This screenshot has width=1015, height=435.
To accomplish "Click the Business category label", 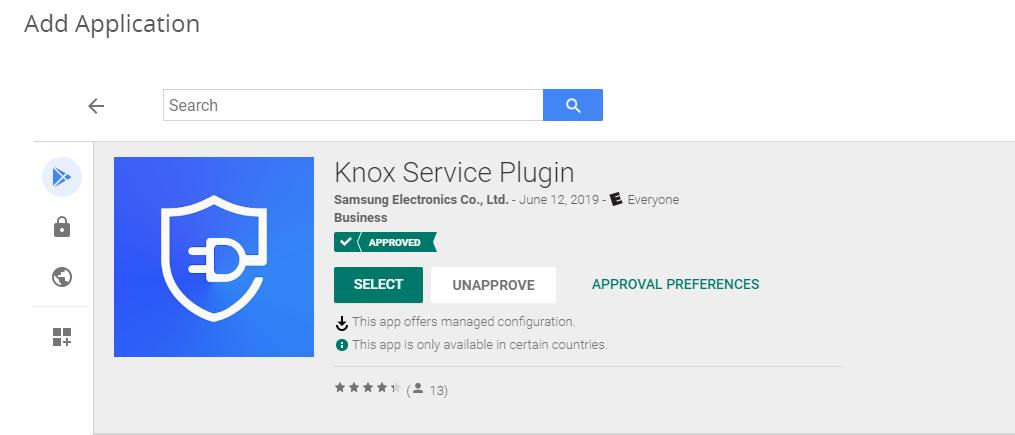I will tap(361, 218).
